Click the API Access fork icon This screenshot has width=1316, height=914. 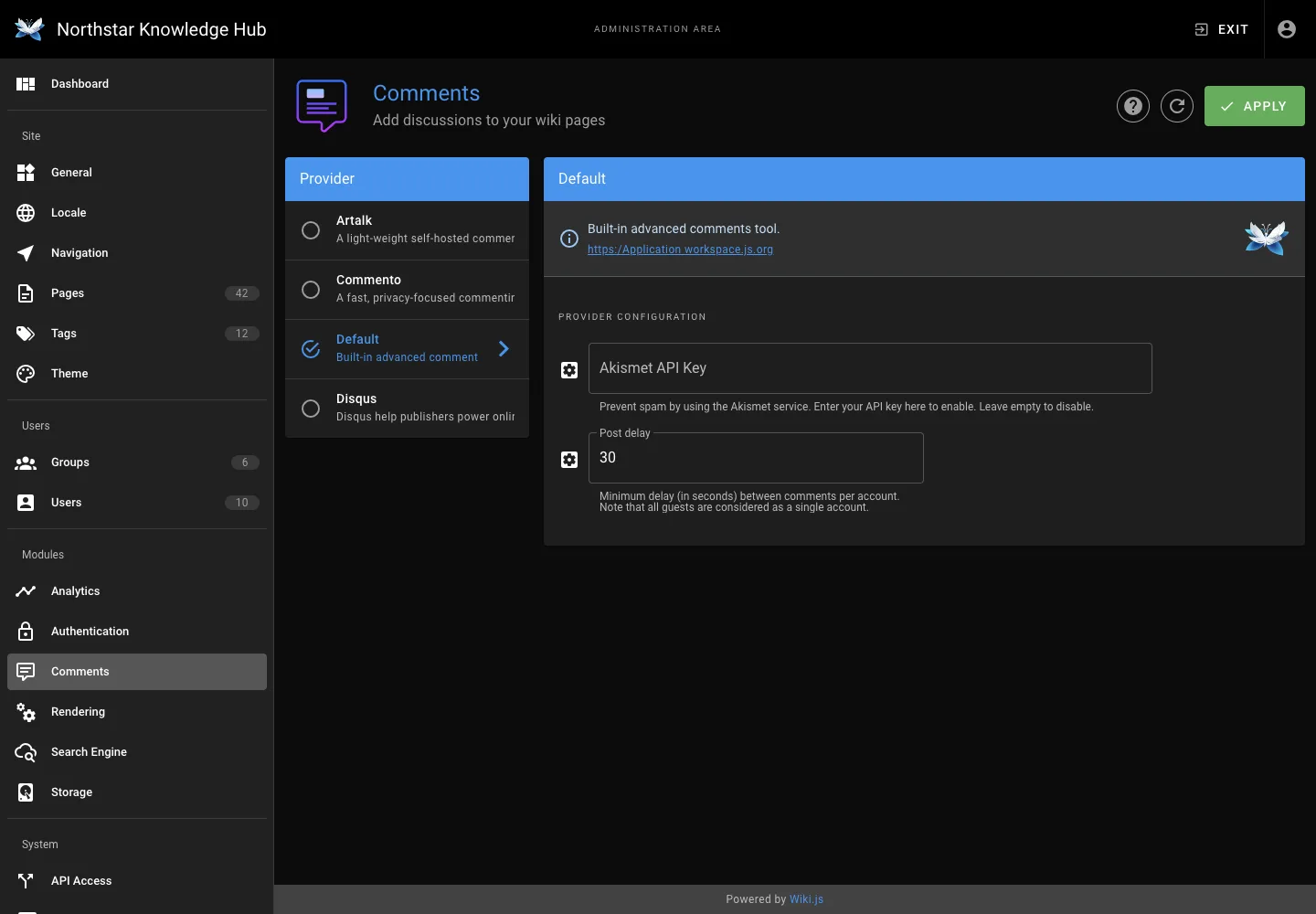pos(26,881)
